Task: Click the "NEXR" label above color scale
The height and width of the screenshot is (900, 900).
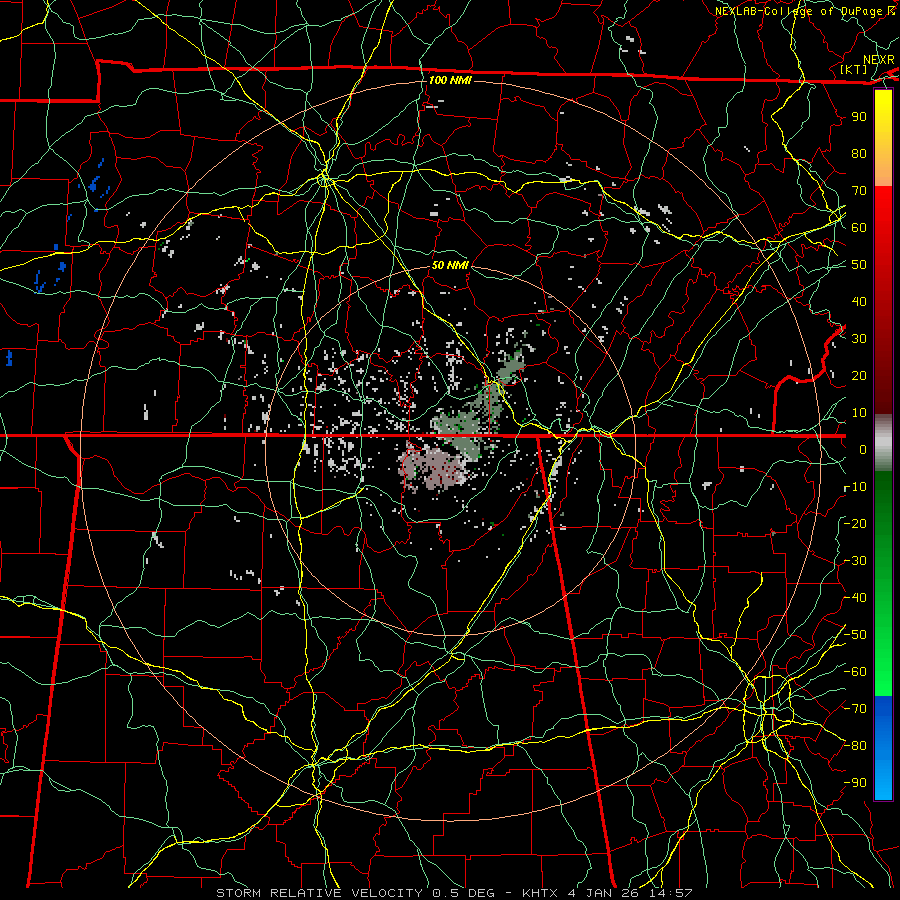Action: (879, 60)
